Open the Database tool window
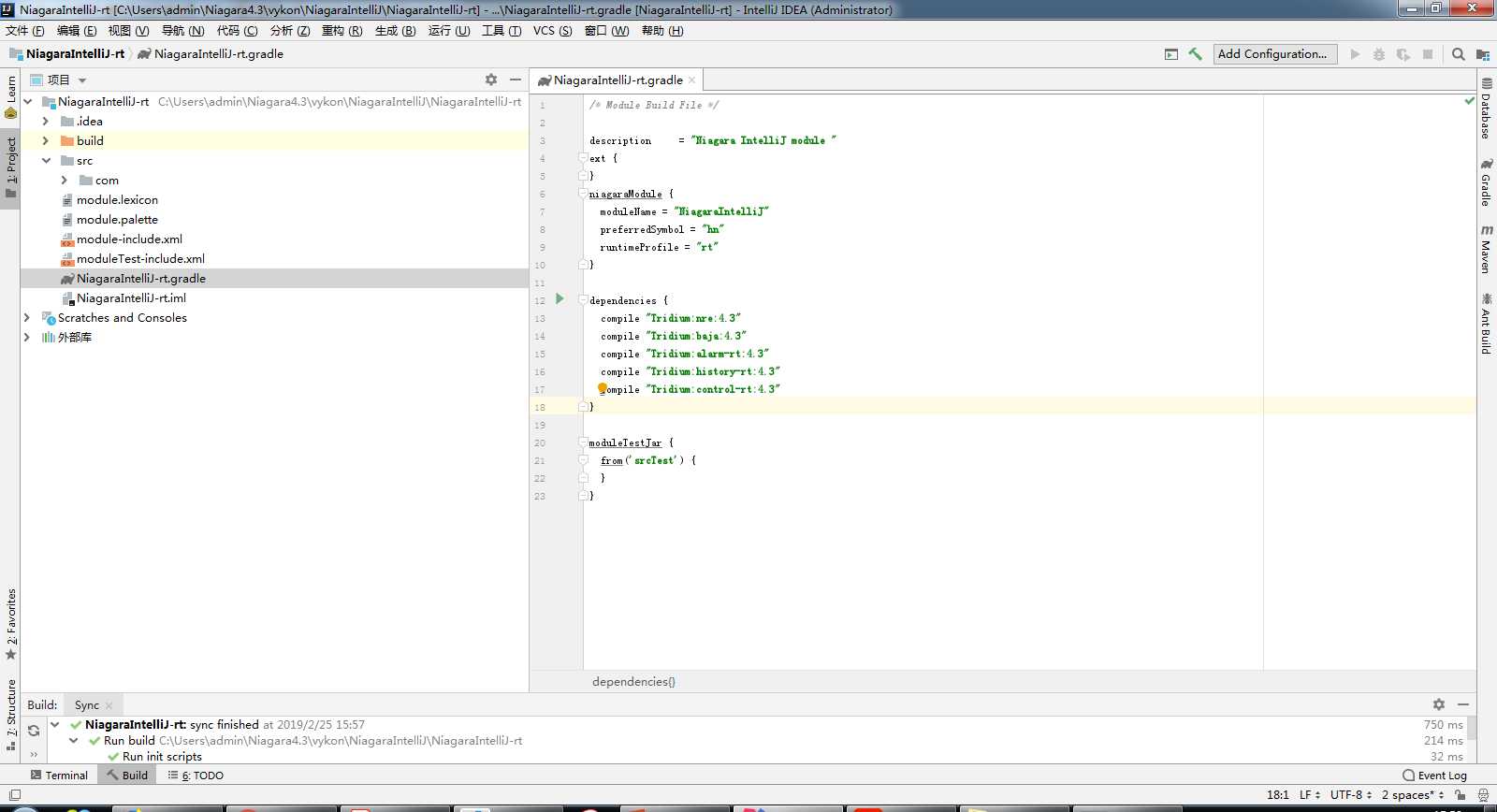1497x812 pixels. (1486, 109)
